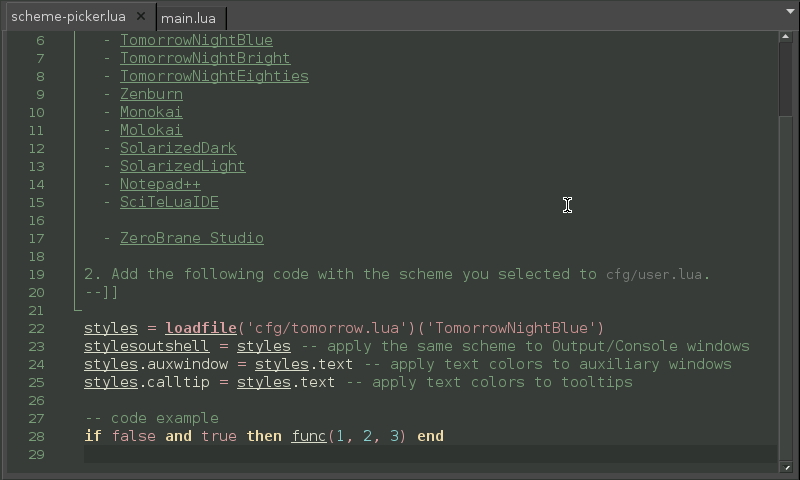Close the scheme-picker.lua tab
The width and height of the screenshot is (800, 480).
coord(141,16)
